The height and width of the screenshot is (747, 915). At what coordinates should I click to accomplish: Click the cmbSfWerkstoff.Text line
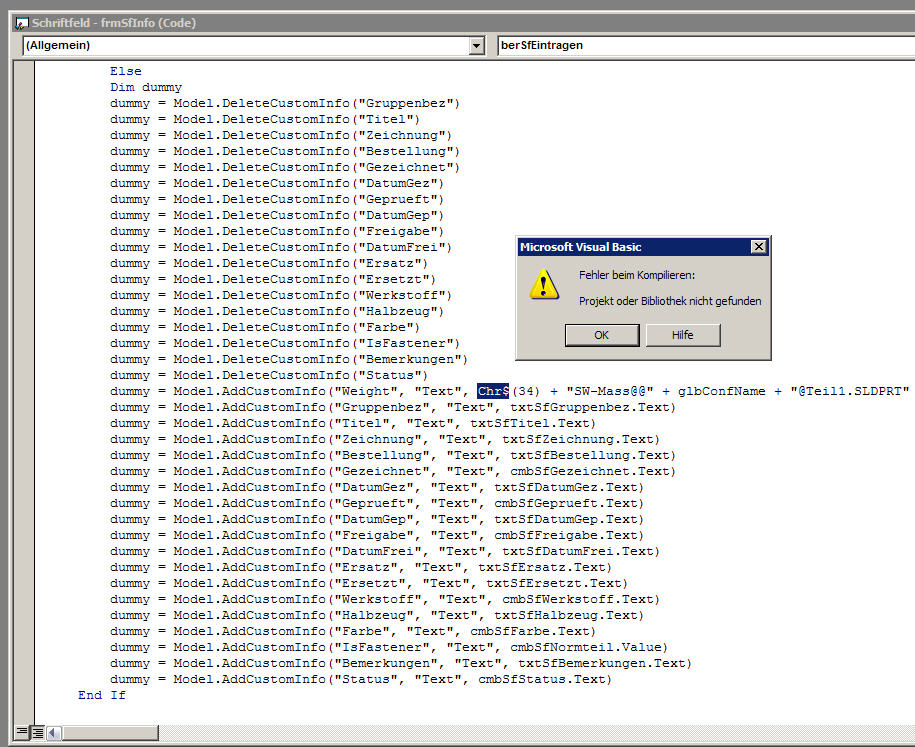(385, 599)
